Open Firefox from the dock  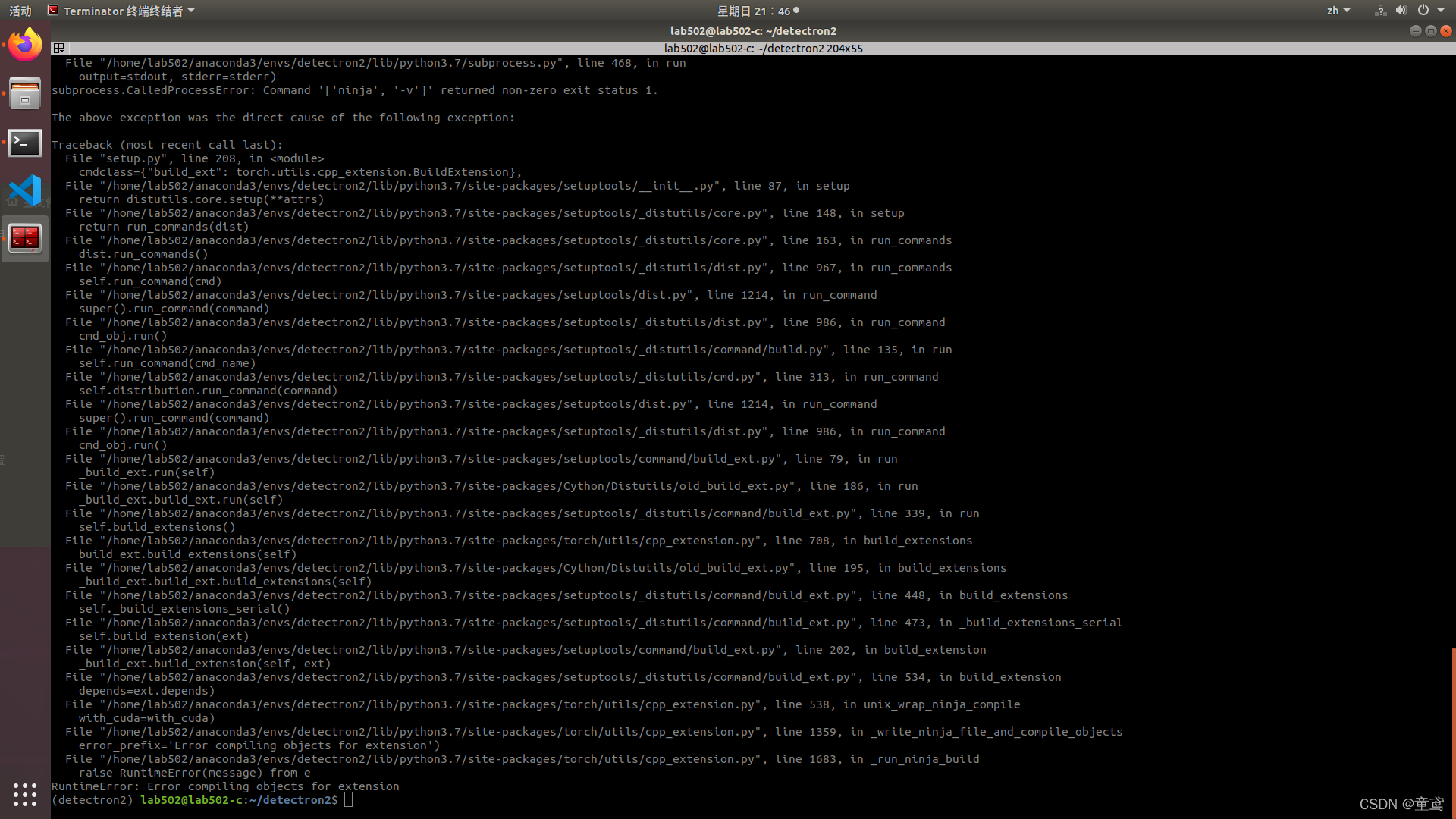click(x=25, y=45)
